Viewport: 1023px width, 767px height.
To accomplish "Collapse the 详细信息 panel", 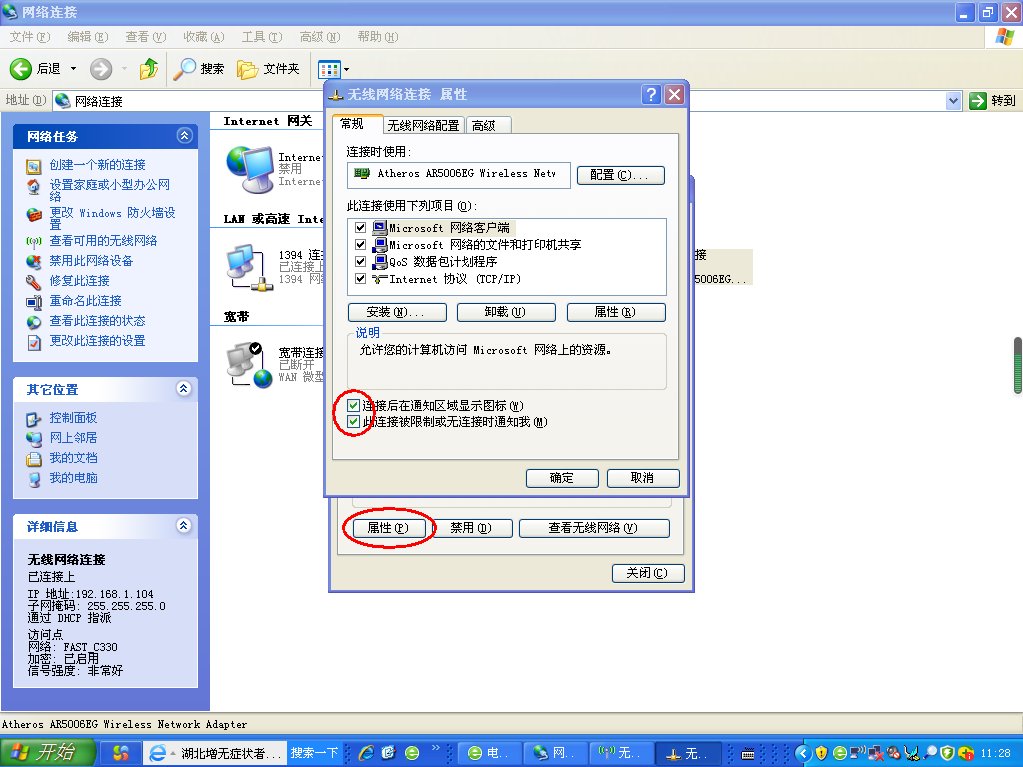I will coord(184,526).
